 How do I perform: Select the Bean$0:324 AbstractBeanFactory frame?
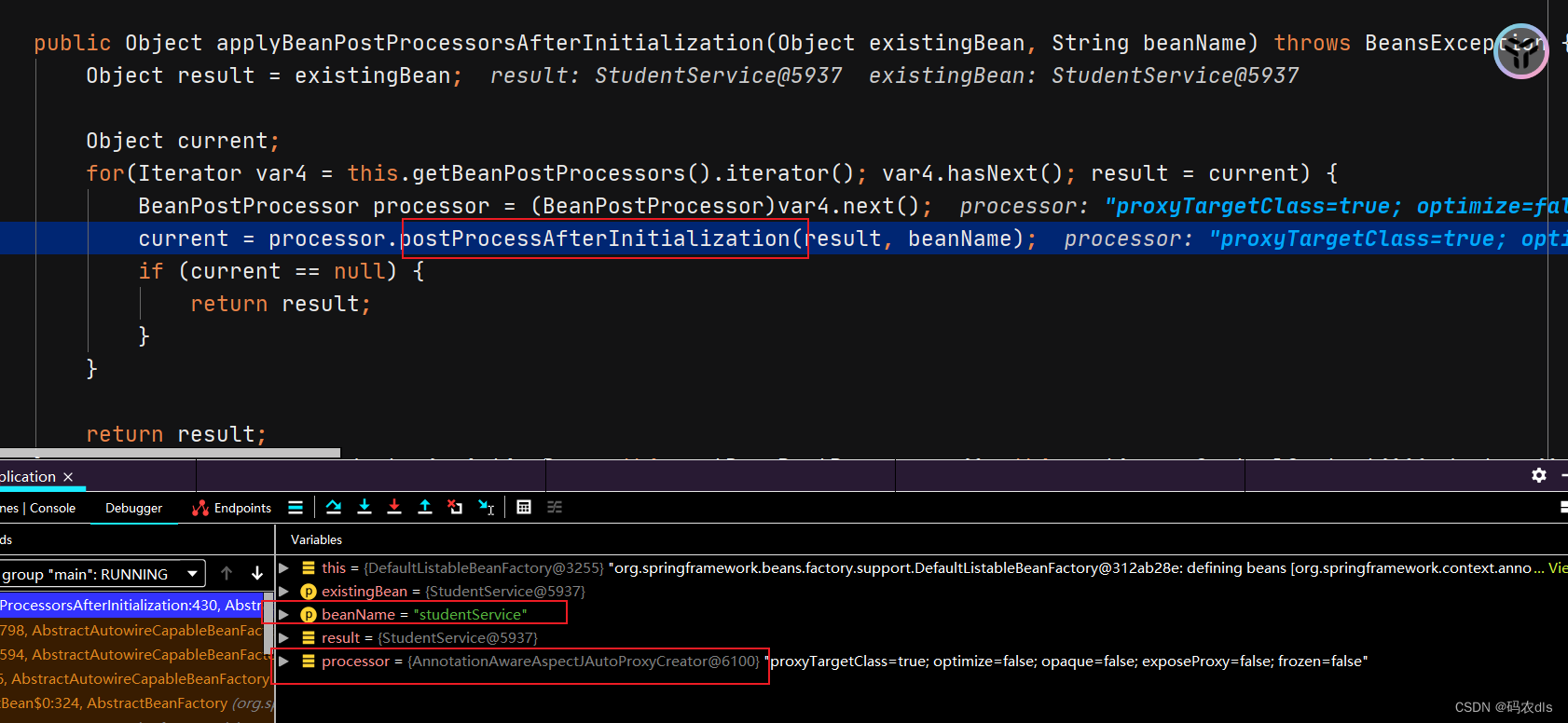point(137,703)
